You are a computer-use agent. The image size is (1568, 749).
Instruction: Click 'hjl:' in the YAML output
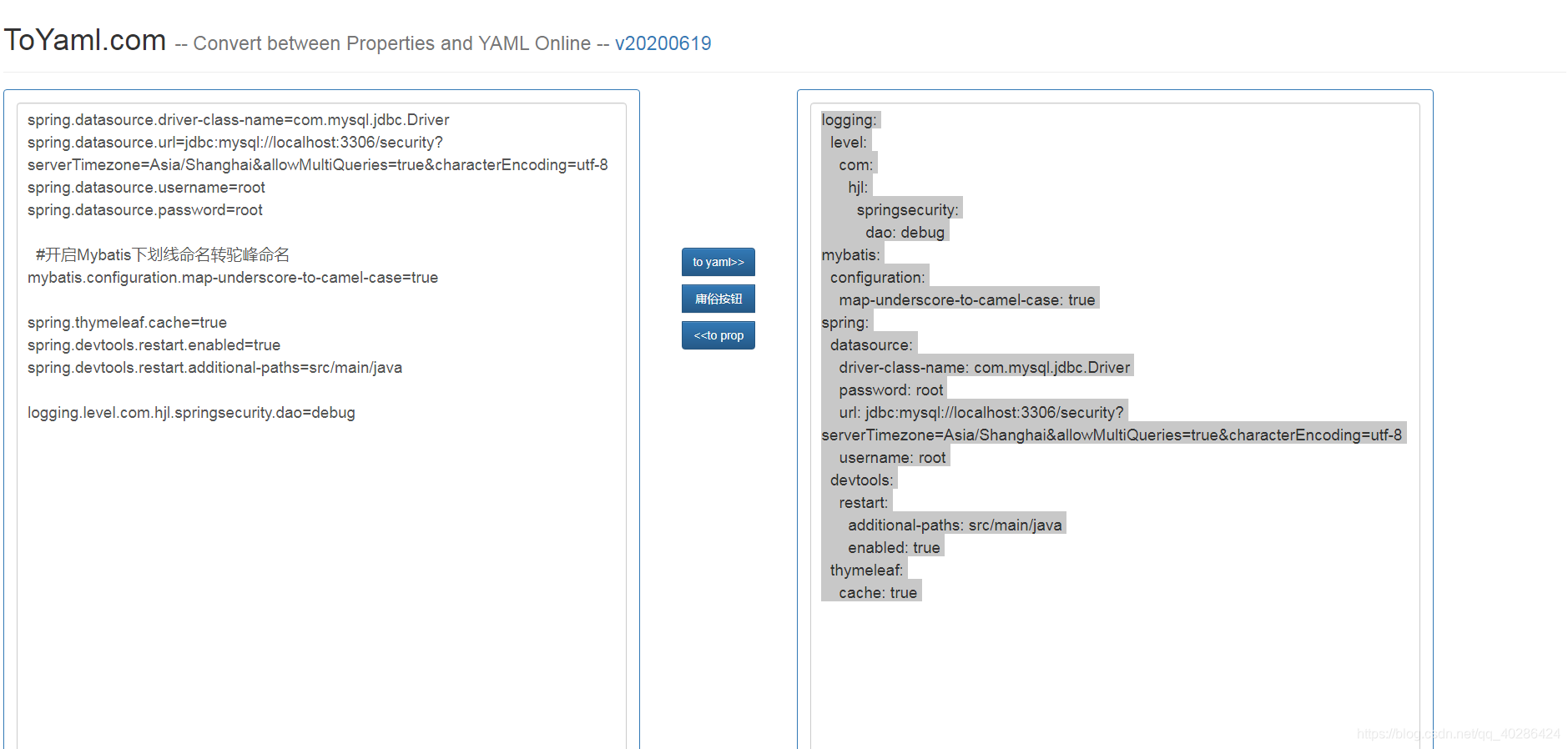point(859,188)
